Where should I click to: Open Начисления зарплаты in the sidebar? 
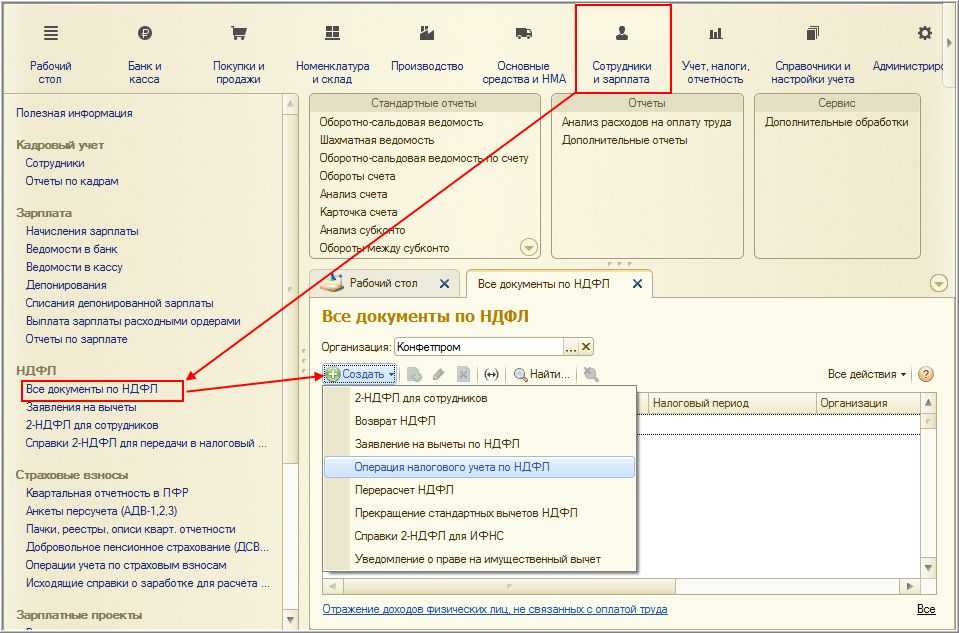click(x=82, y=231)
